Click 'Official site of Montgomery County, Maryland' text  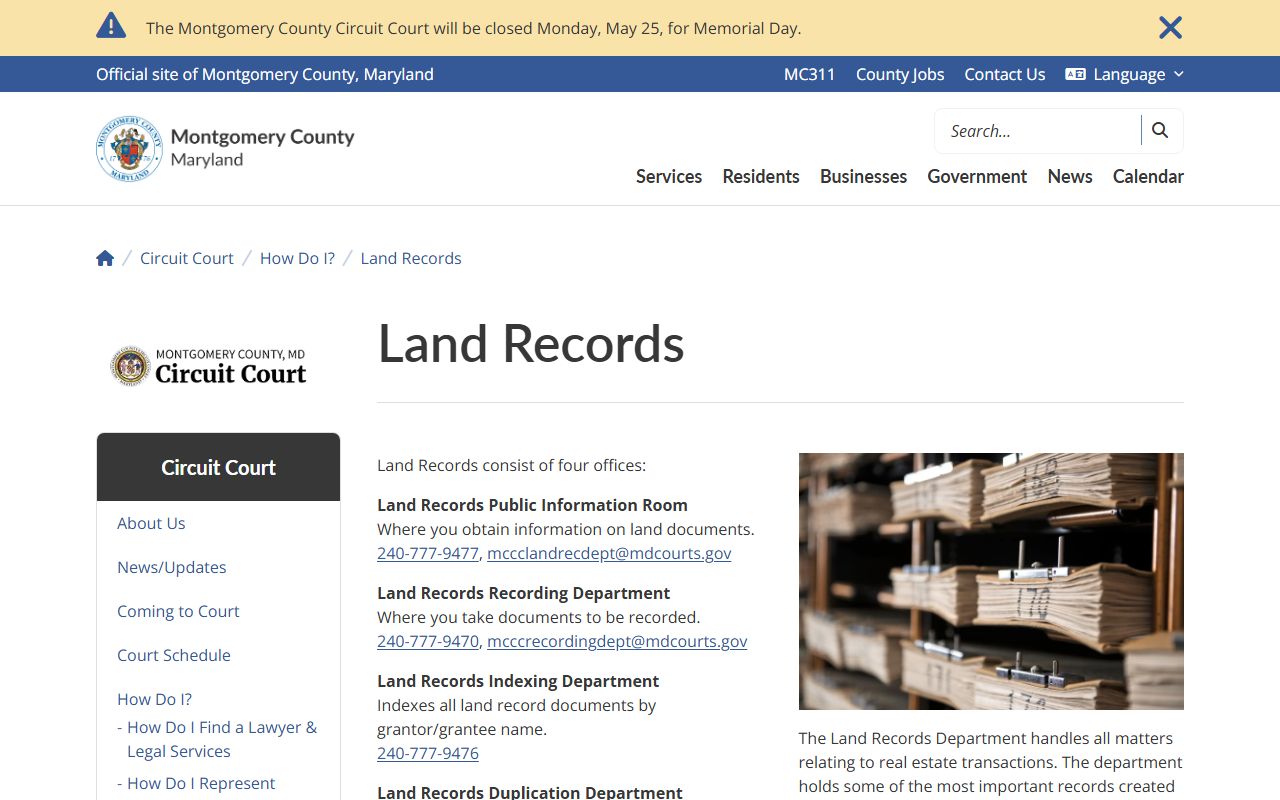click(265, 74)
